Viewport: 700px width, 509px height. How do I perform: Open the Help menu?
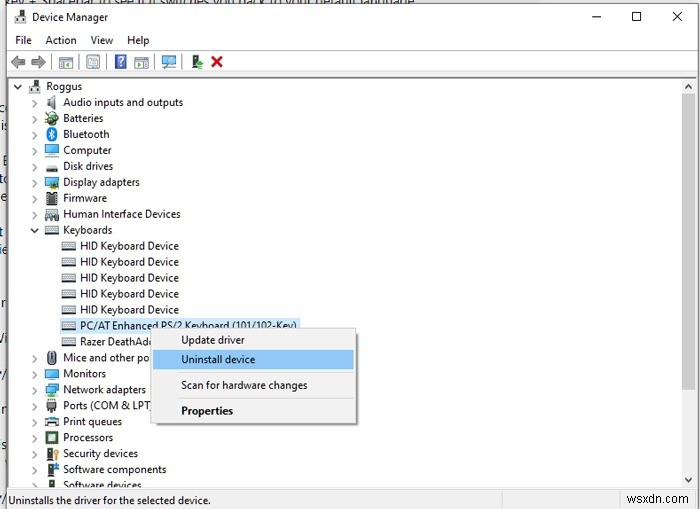pos(138,40)
